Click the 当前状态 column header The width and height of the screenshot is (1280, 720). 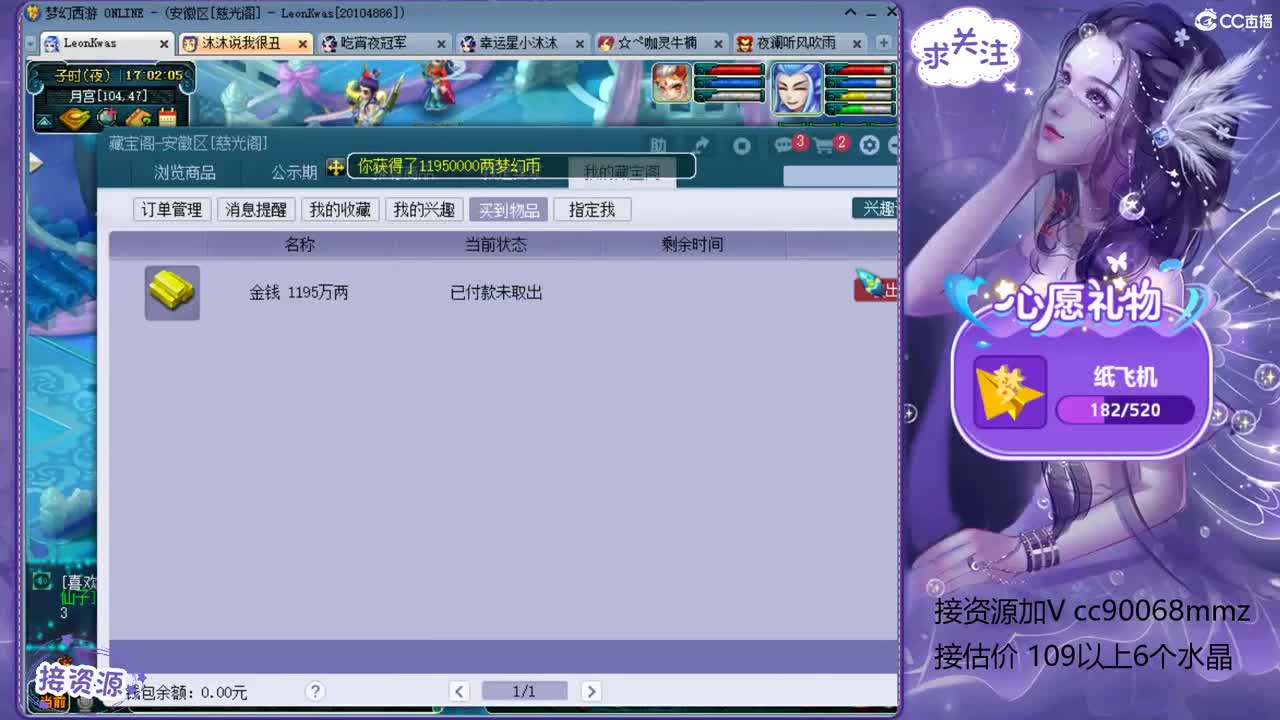point(496,244)
